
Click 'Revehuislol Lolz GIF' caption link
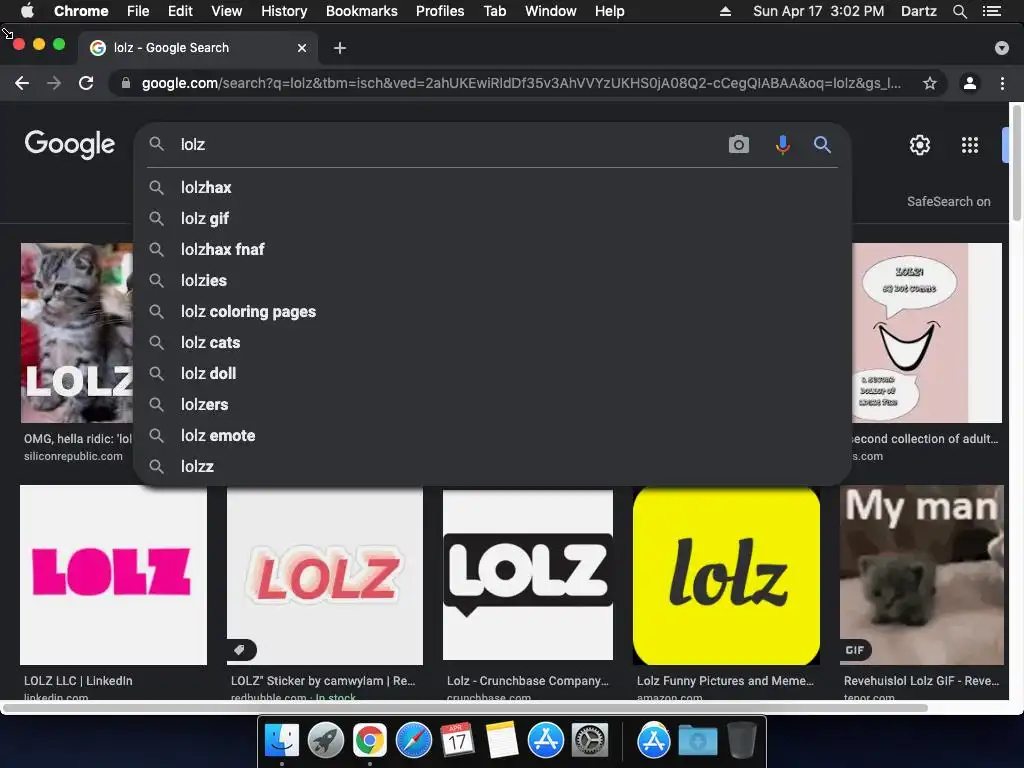(x=921, y=680)
